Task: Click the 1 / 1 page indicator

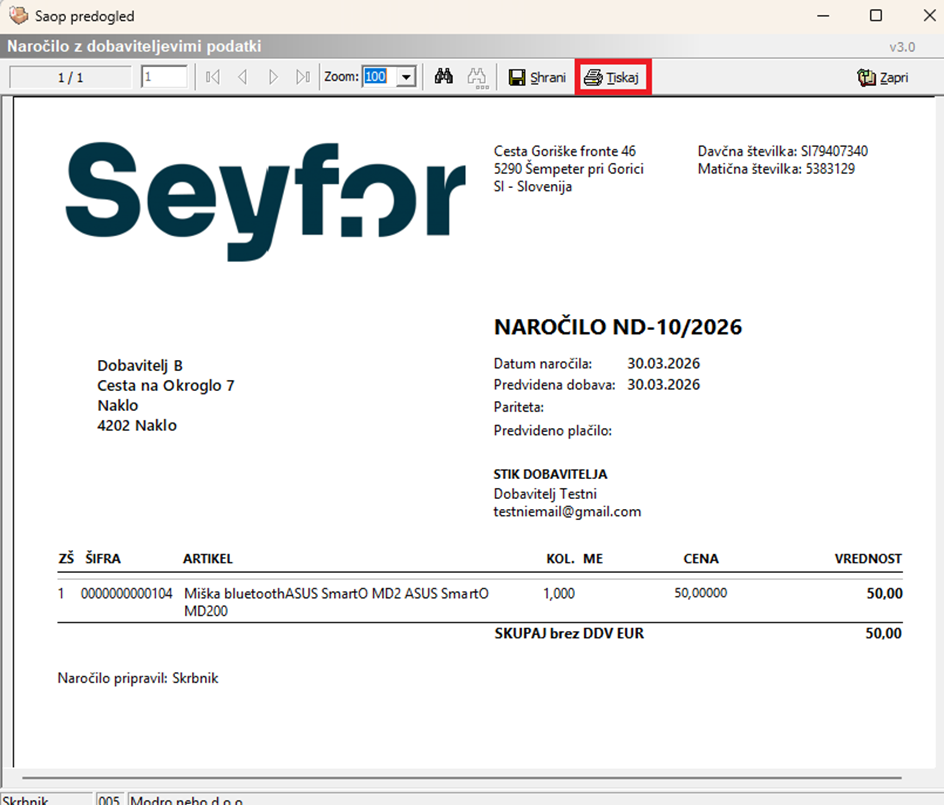Action: click(70, 77)
